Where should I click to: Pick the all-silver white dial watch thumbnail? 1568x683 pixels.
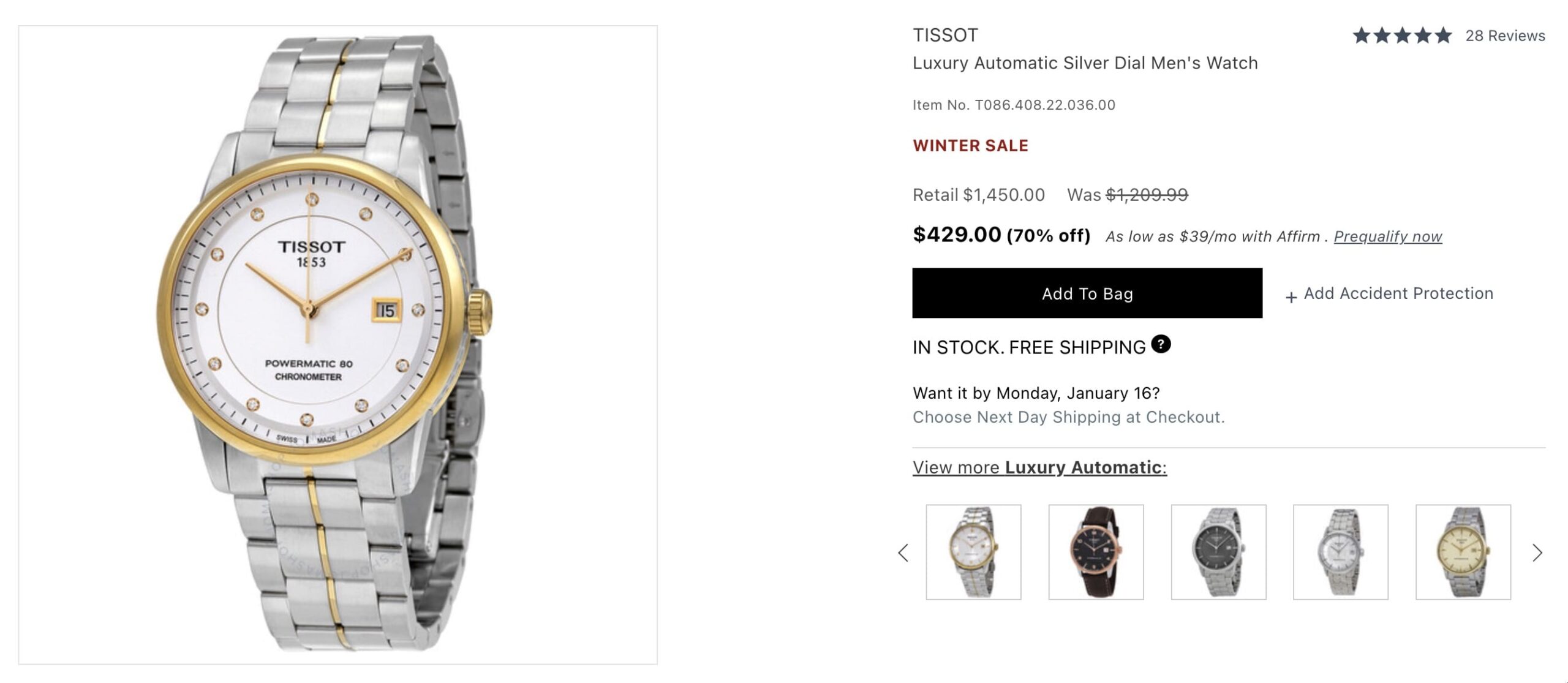pos(1340,552)
